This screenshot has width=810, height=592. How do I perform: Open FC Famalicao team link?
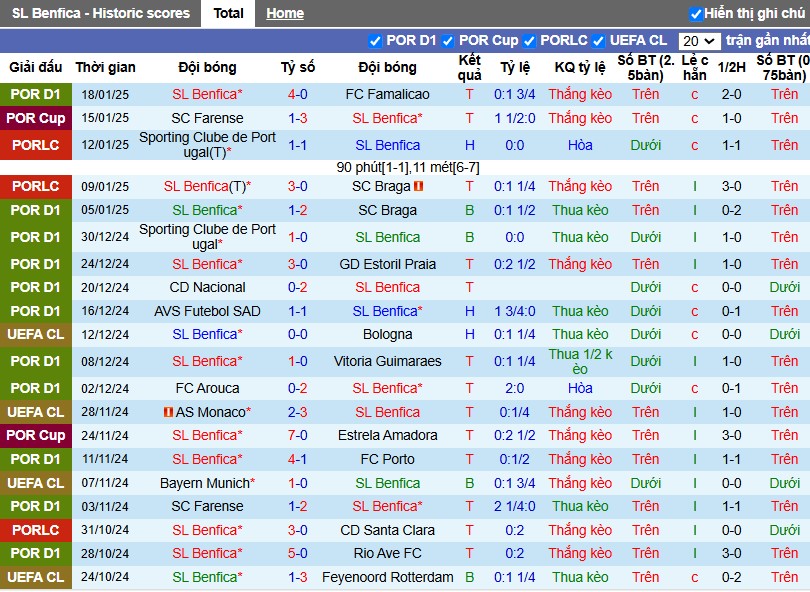(387, 94)
